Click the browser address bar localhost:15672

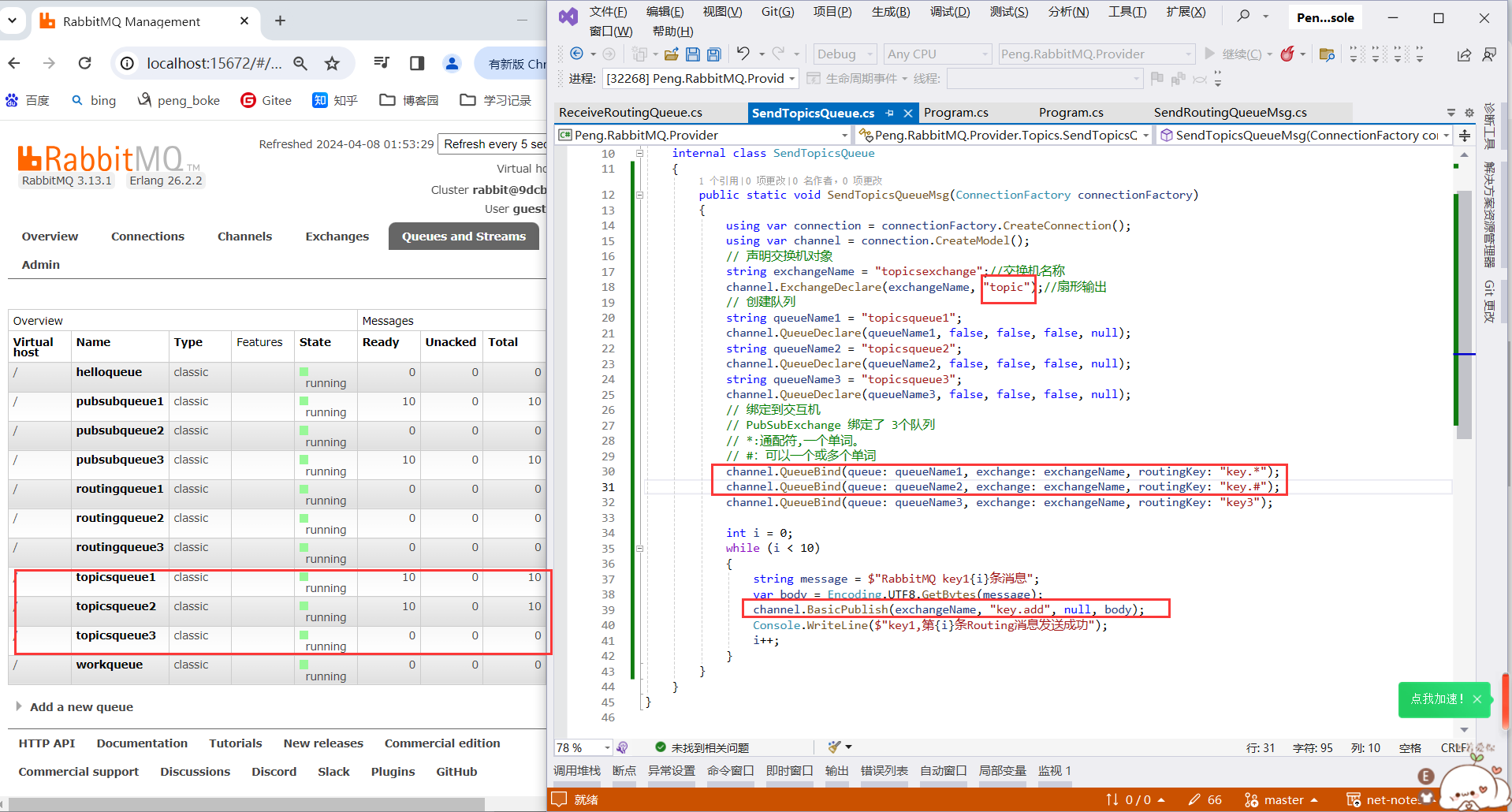click(214, 63)
